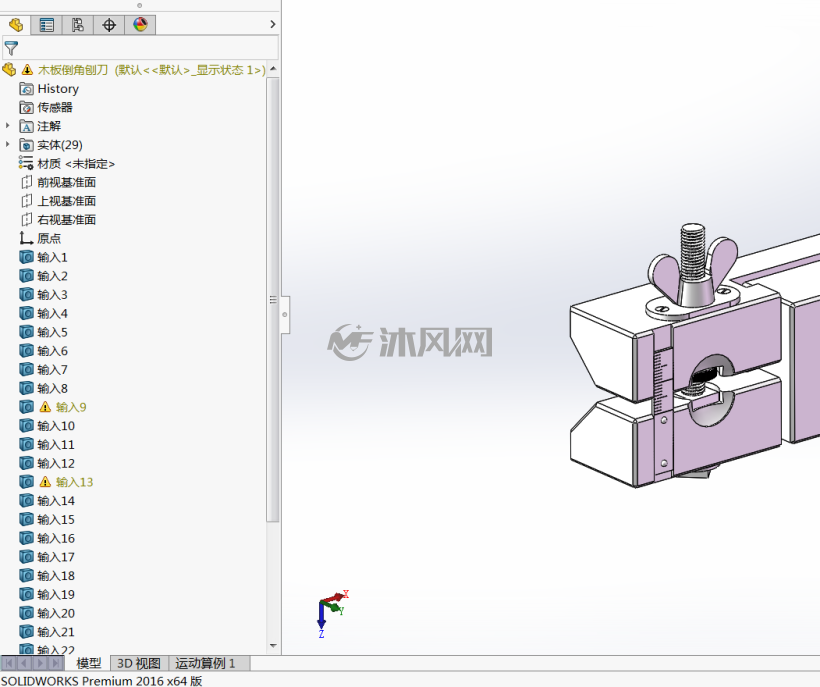Open the DimXpertManager crosshair tab
Viewport: 820px width, 687px height.
(109, 25)
